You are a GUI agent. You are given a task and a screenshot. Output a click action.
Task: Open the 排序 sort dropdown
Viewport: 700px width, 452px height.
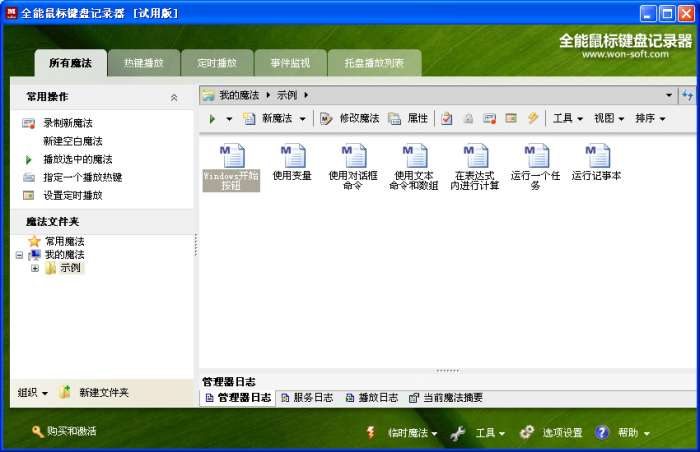coord(650,118)
